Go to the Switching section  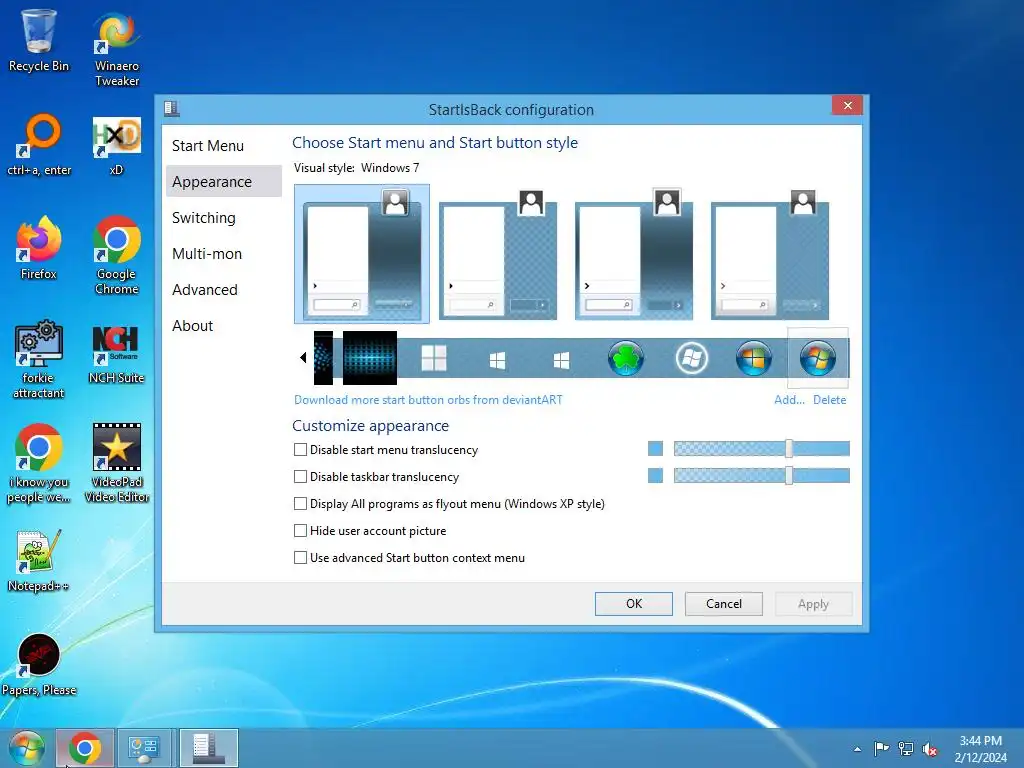(x=223, y=217)
